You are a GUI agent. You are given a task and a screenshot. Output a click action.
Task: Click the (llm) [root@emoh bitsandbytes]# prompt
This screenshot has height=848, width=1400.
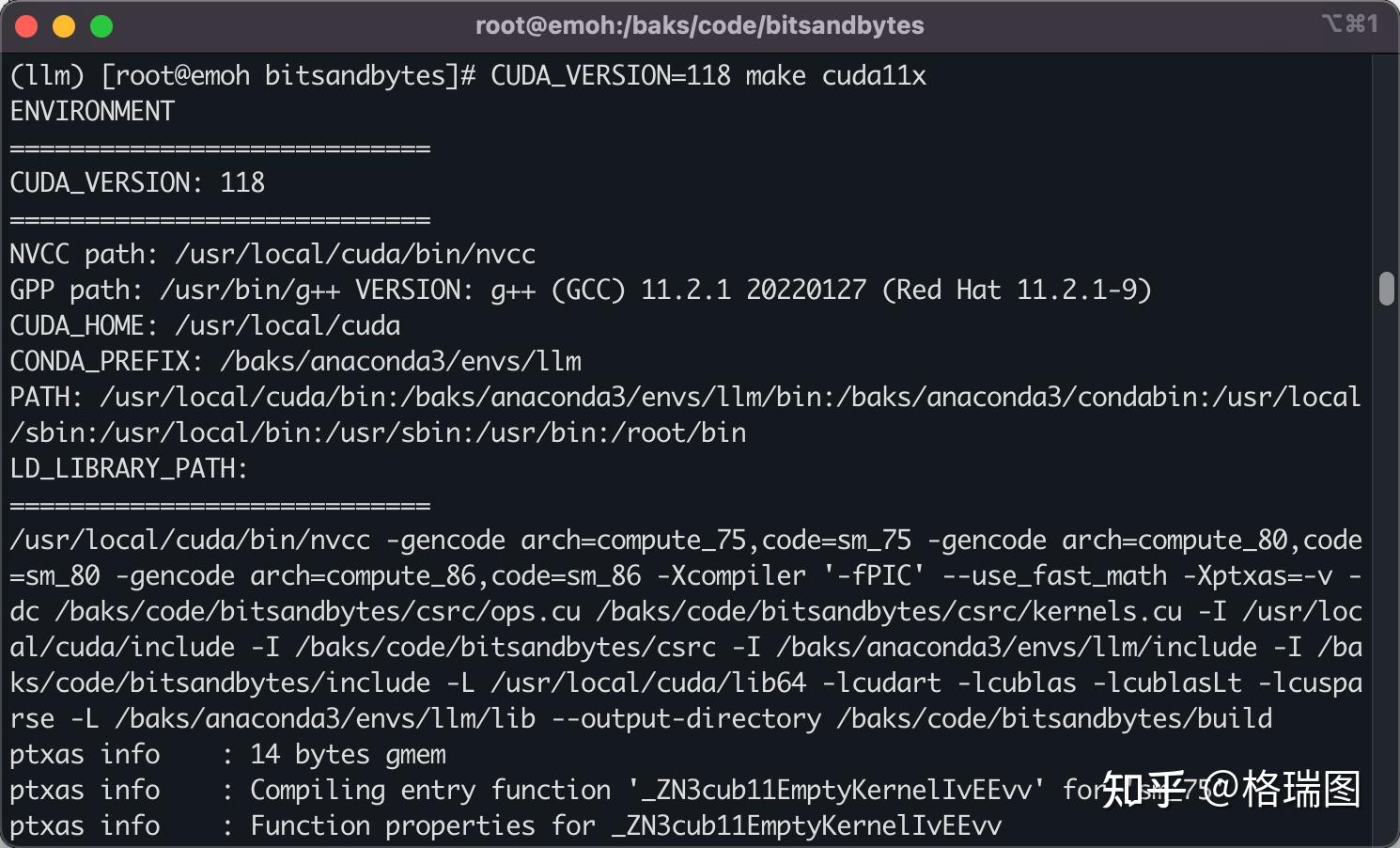pos(243,75)
